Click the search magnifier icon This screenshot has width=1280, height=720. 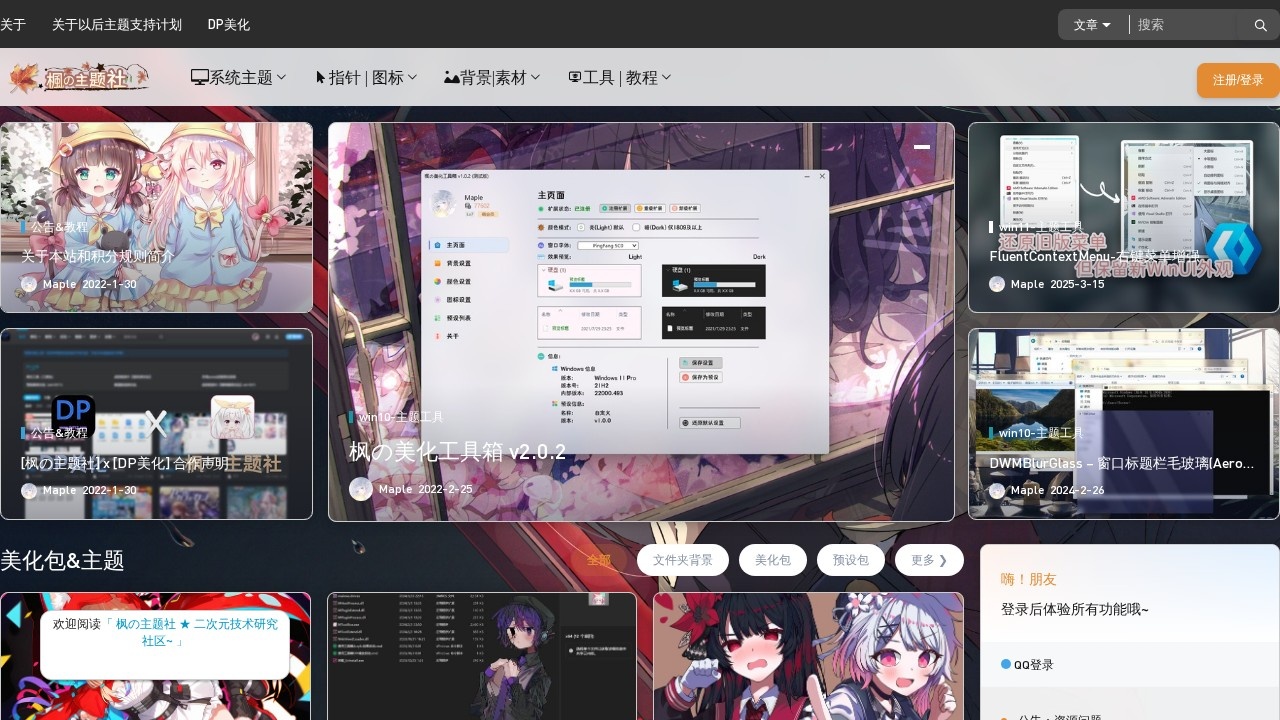pos(1260,25)
